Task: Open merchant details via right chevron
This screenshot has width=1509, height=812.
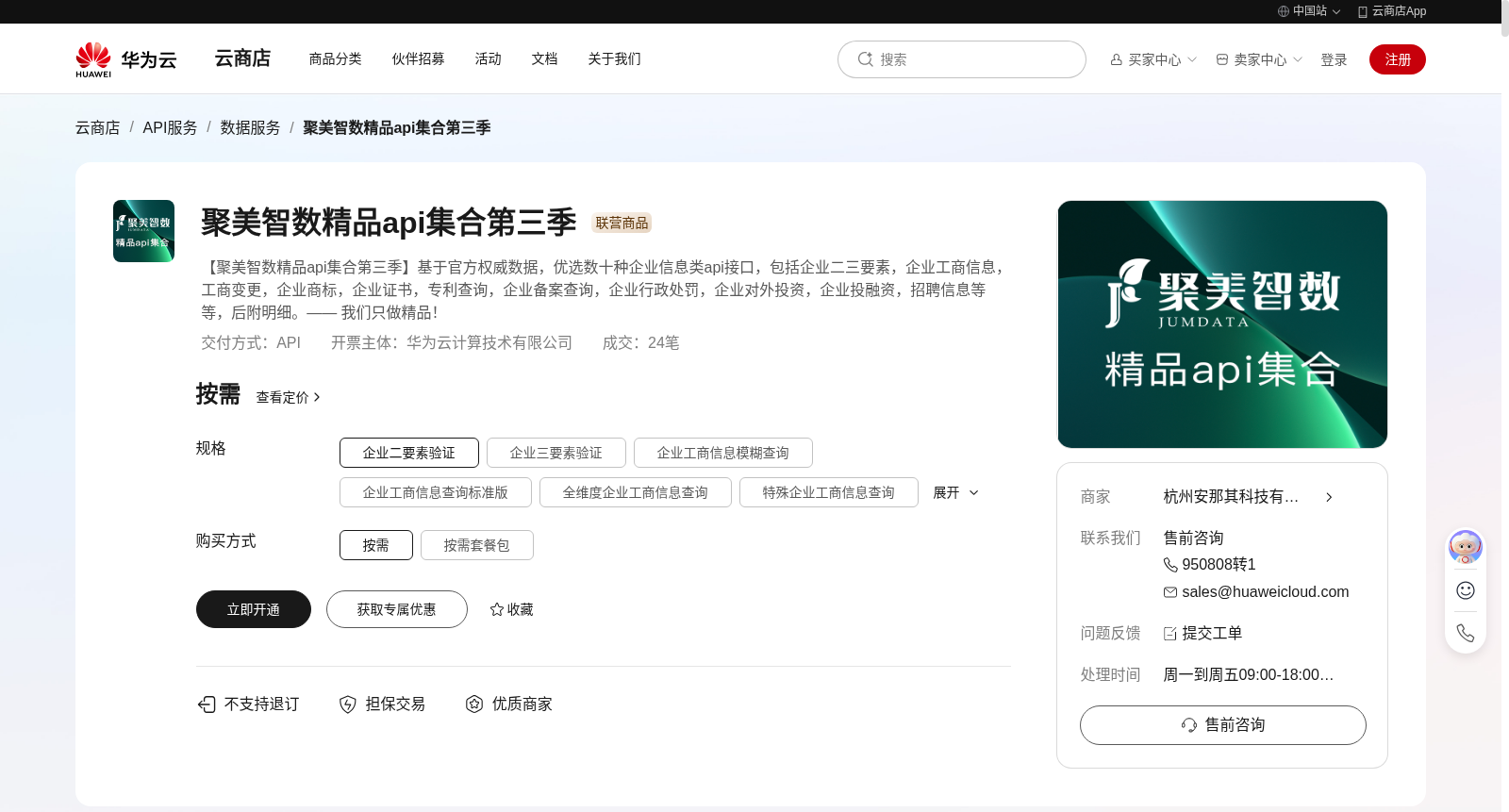Action: tap(1329, 497)
